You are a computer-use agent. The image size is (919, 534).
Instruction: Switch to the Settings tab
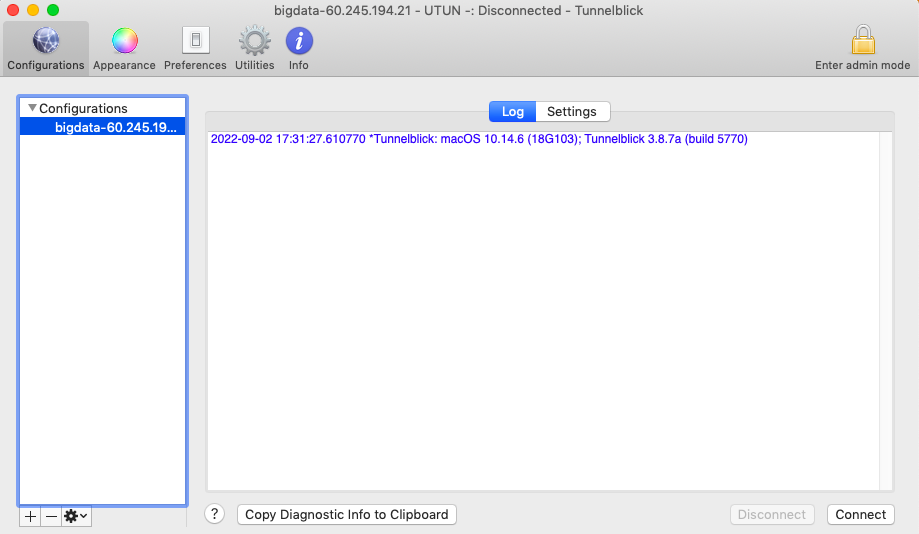coord(572,111)
